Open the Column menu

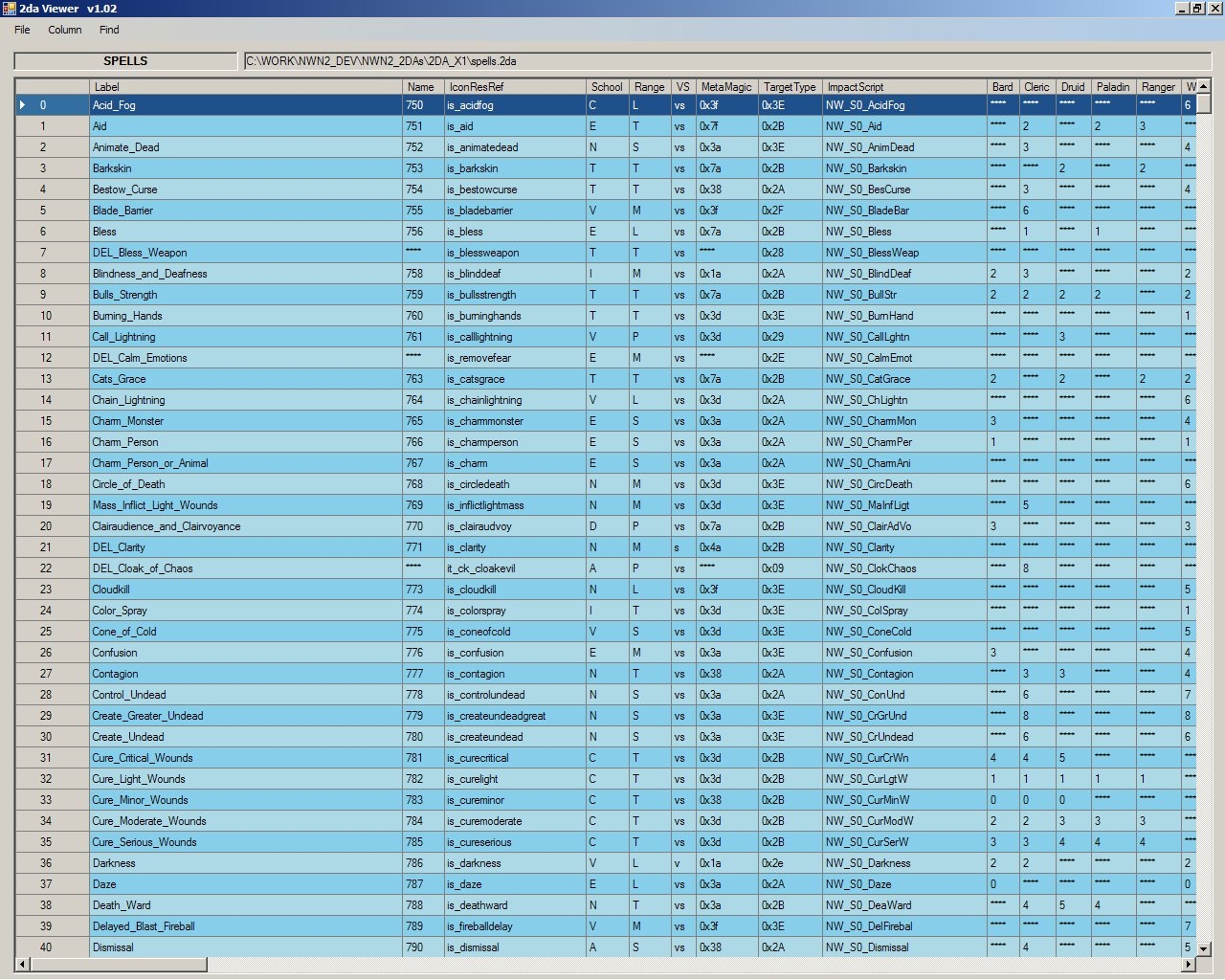coord(65,30)
